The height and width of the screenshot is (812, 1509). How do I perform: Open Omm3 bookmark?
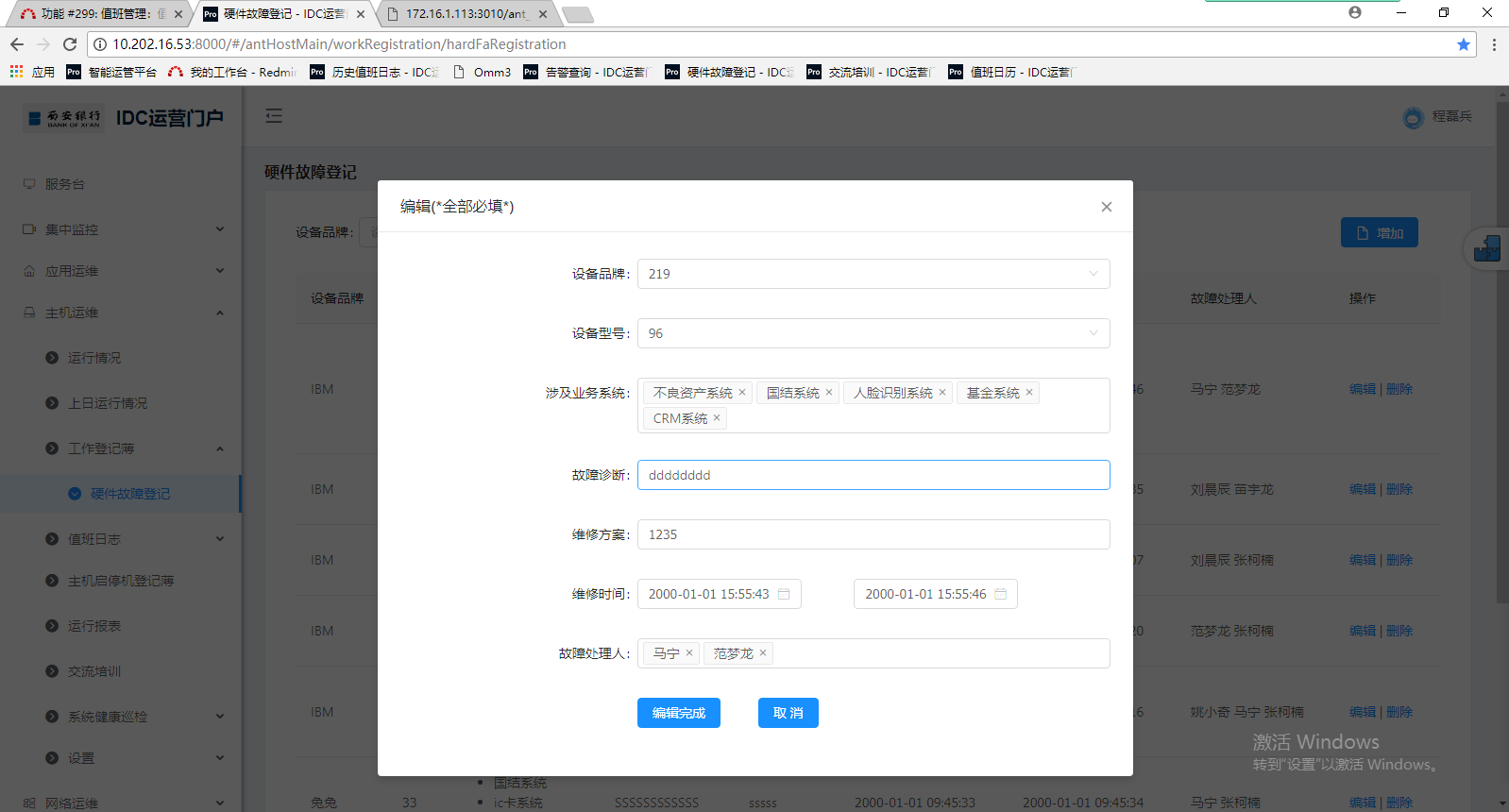(482, 72)
